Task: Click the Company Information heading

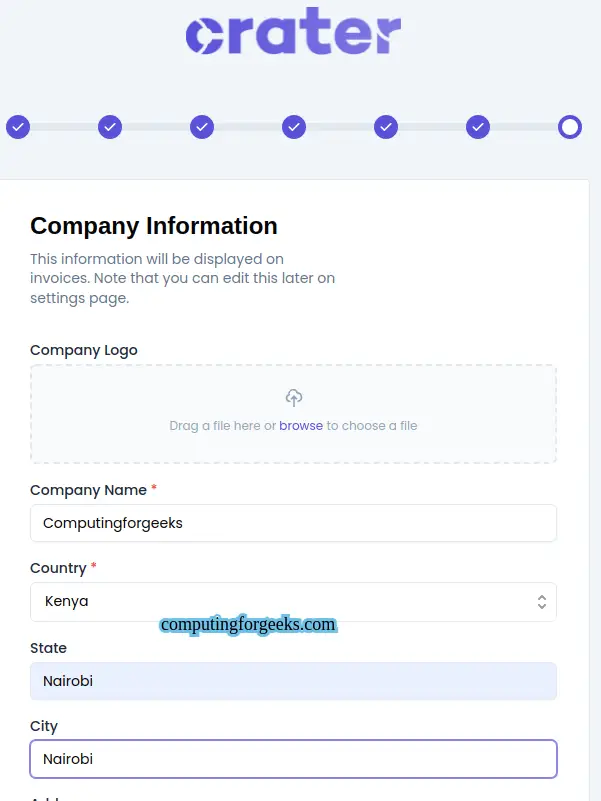Action: click(x=154, y=226)
